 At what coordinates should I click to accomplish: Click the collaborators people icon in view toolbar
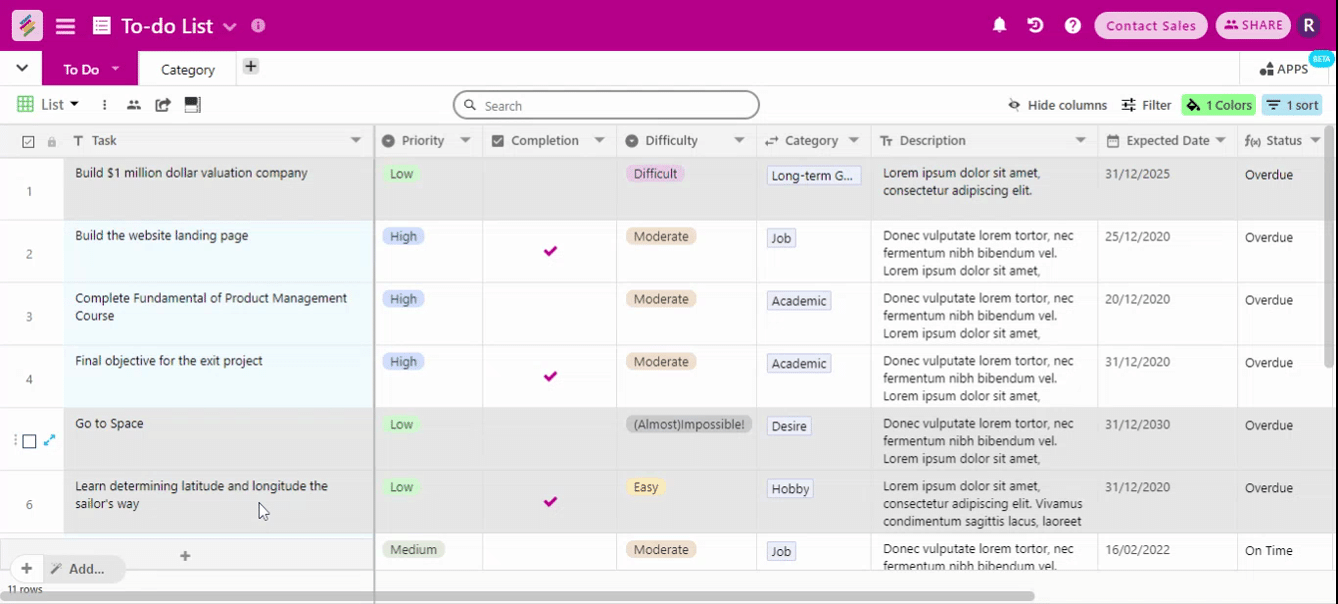coord(133,105)
